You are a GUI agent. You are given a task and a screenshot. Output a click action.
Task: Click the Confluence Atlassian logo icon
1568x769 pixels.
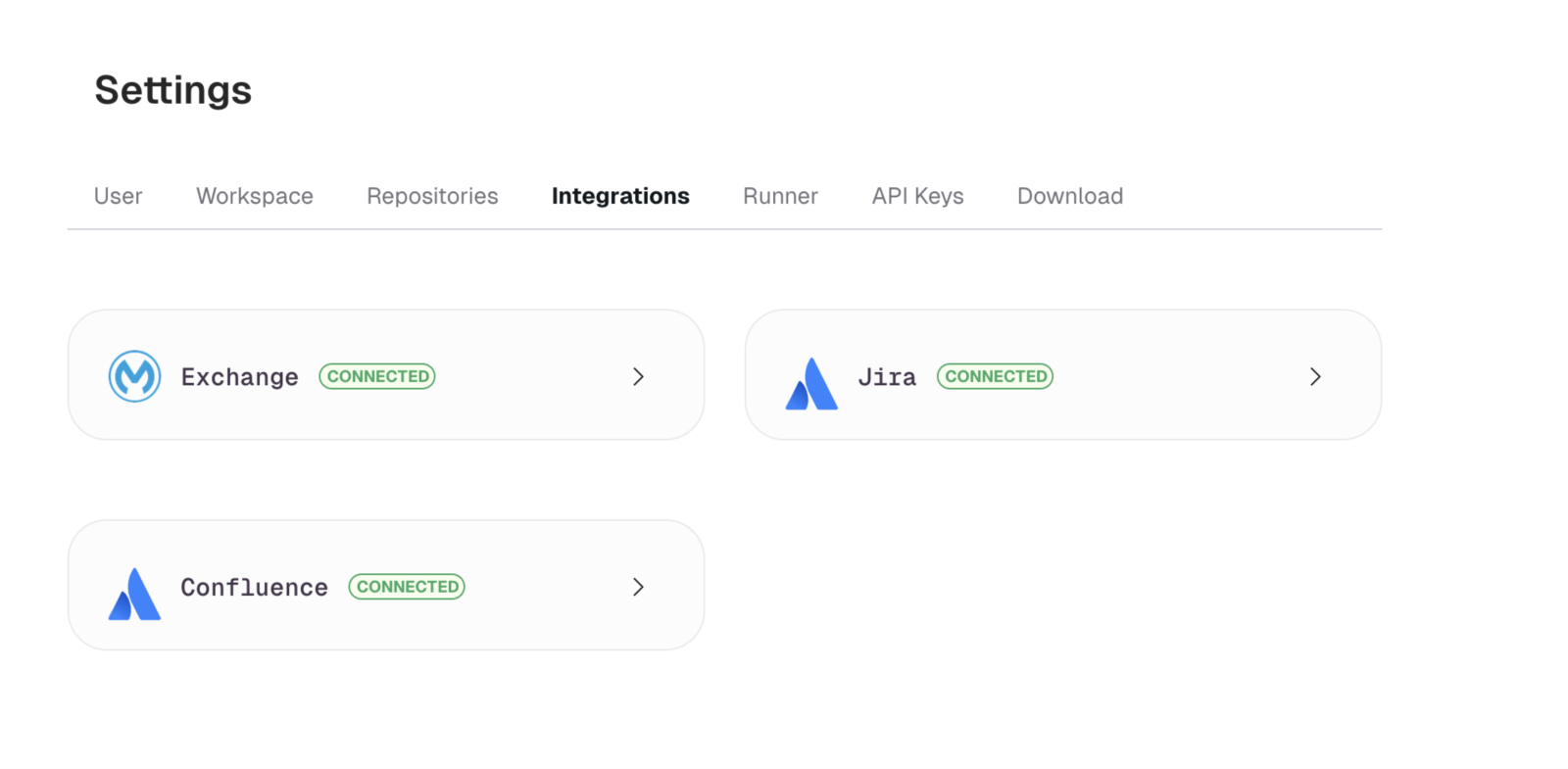[134, 594]
